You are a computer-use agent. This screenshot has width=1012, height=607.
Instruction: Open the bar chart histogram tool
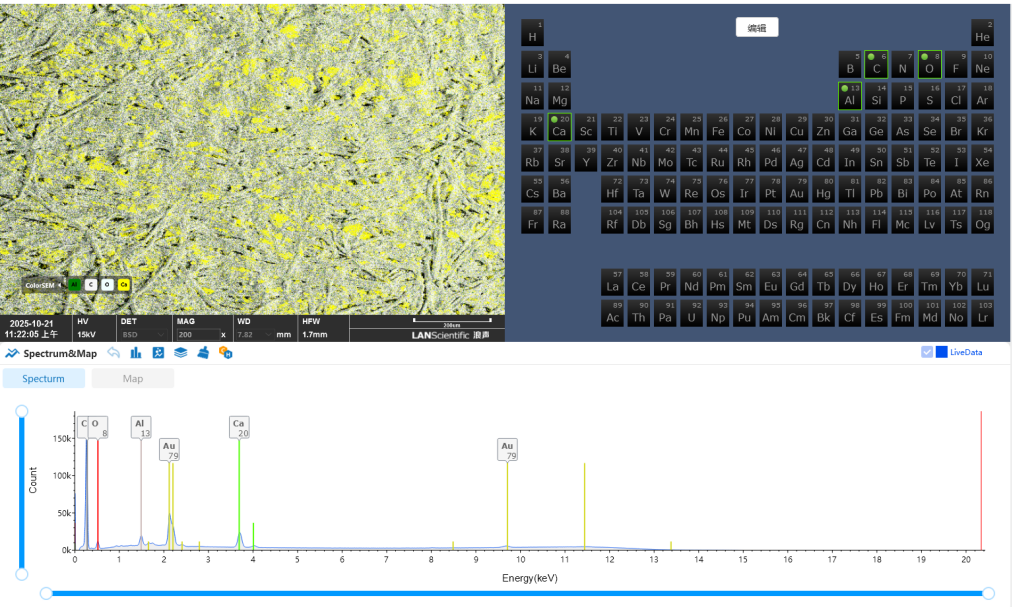pyautogui.click(x=136, y=353)
